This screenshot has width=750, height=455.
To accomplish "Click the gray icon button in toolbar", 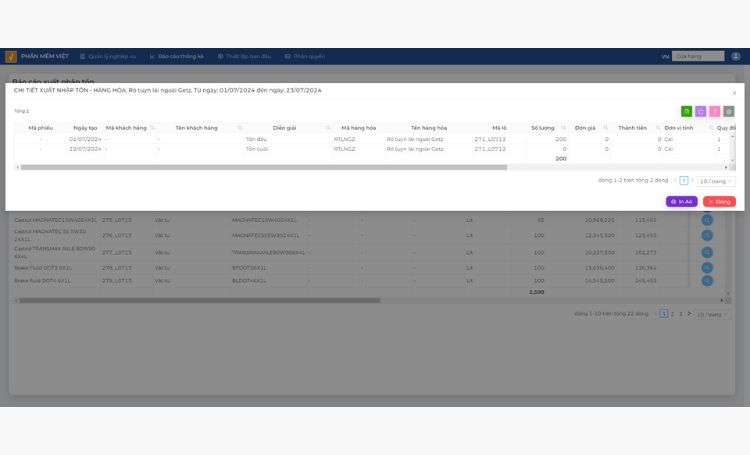I will [x=728, y=111].
